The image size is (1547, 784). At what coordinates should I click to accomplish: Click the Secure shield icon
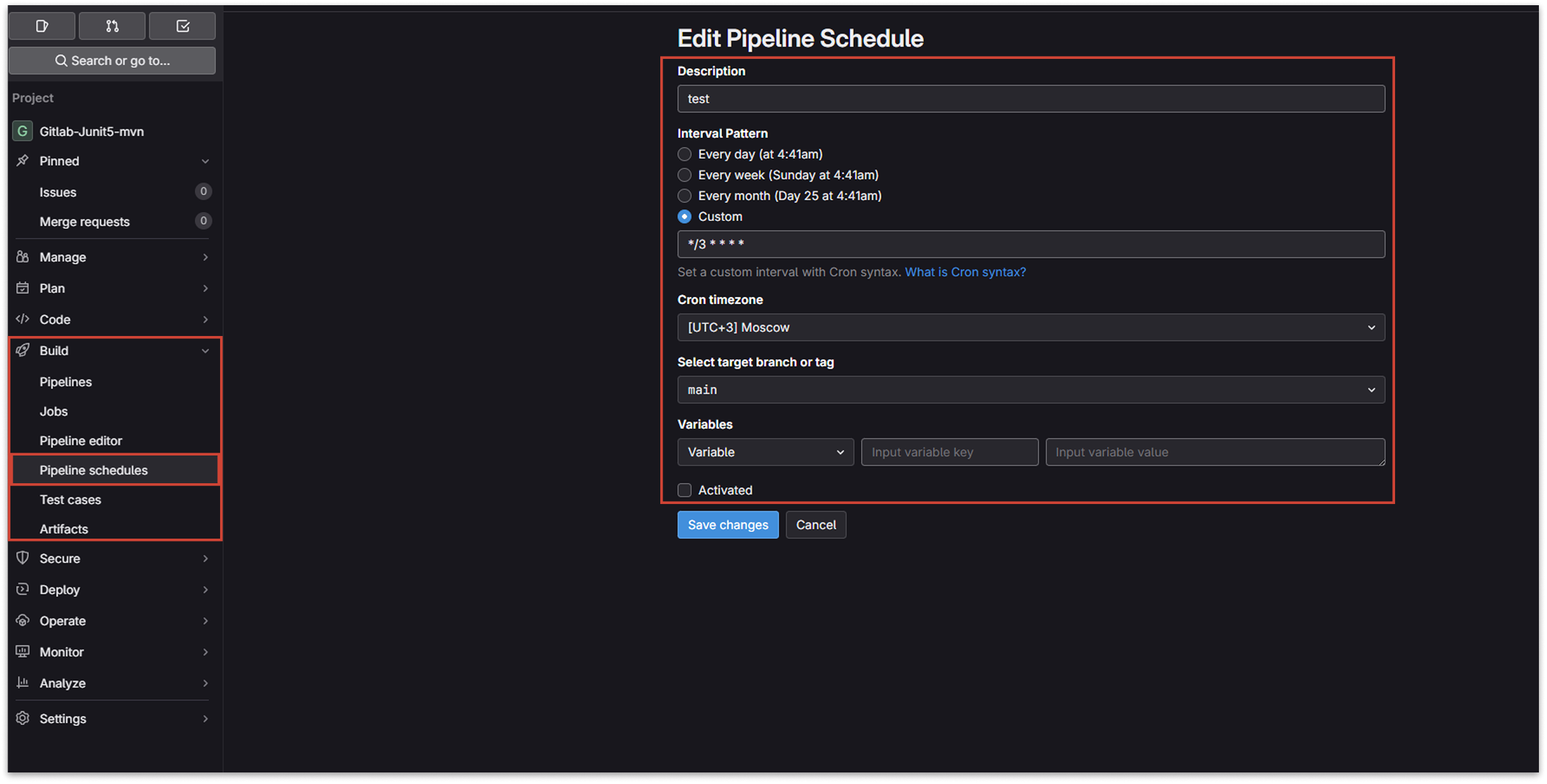(23, 558)
